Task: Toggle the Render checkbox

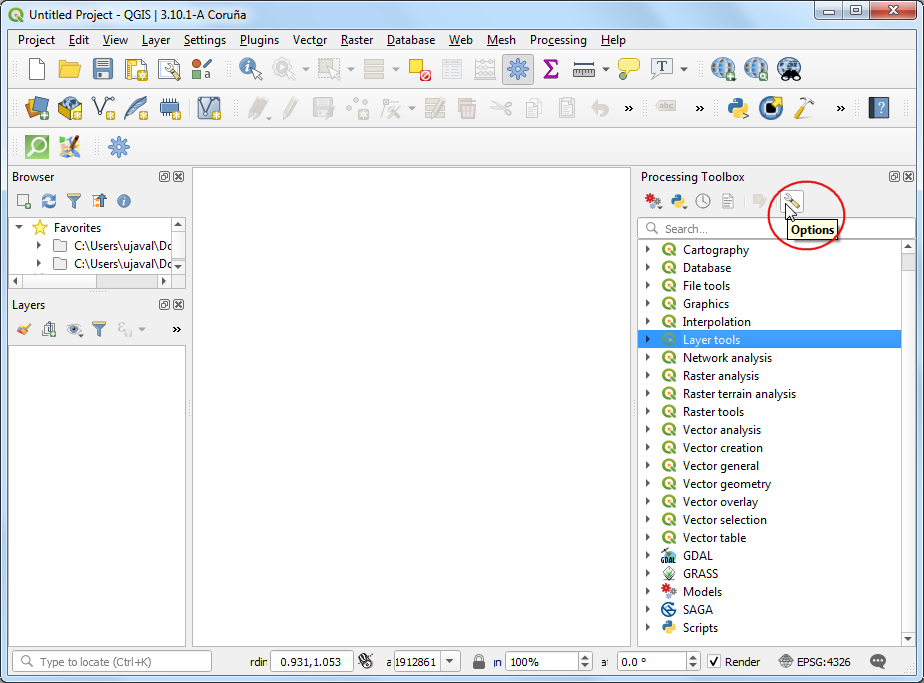Action: pyautogui.click(x=714, y=661)
